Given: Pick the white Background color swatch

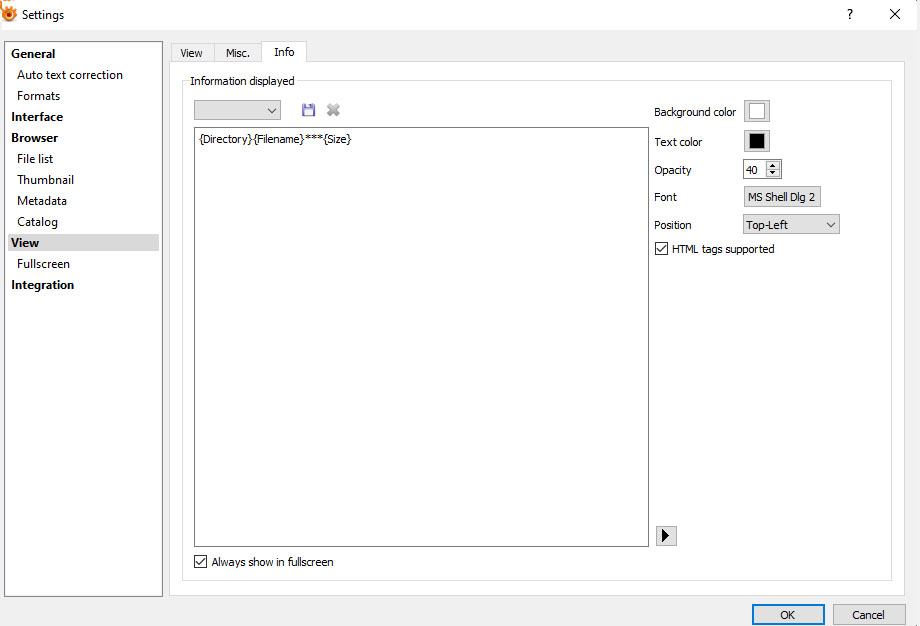Looking at the screenshot, I should point(757,111).
